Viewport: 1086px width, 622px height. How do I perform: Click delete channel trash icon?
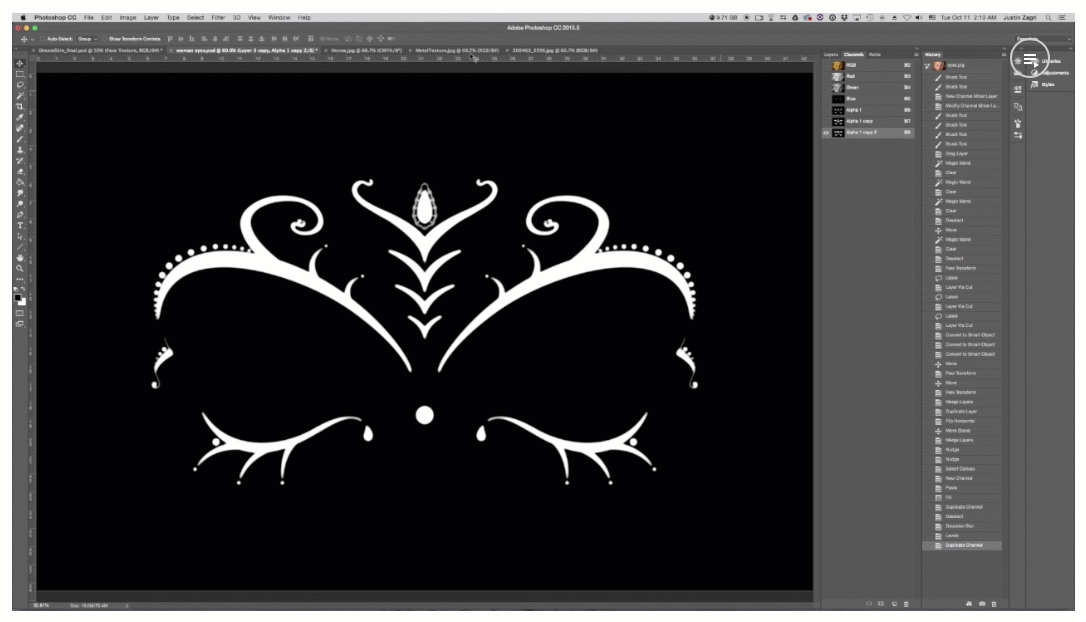pos(906,604)
